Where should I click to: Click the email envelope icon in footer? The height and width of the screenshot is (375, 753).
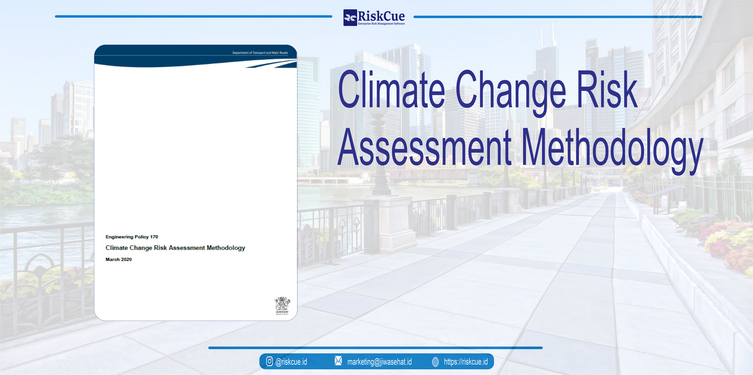[338, 362]
